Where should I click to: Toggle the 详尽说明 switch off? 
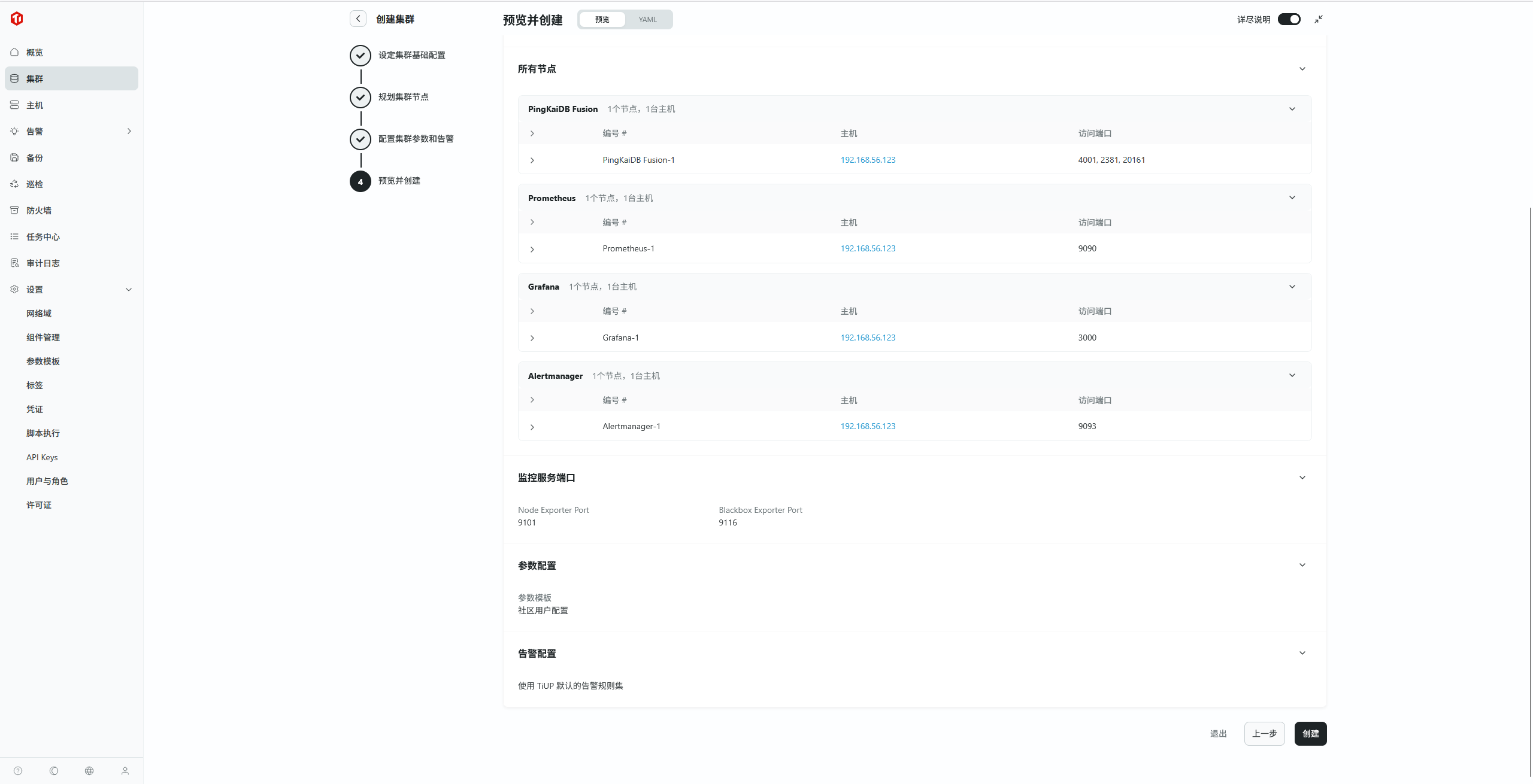coord(1289,20)
